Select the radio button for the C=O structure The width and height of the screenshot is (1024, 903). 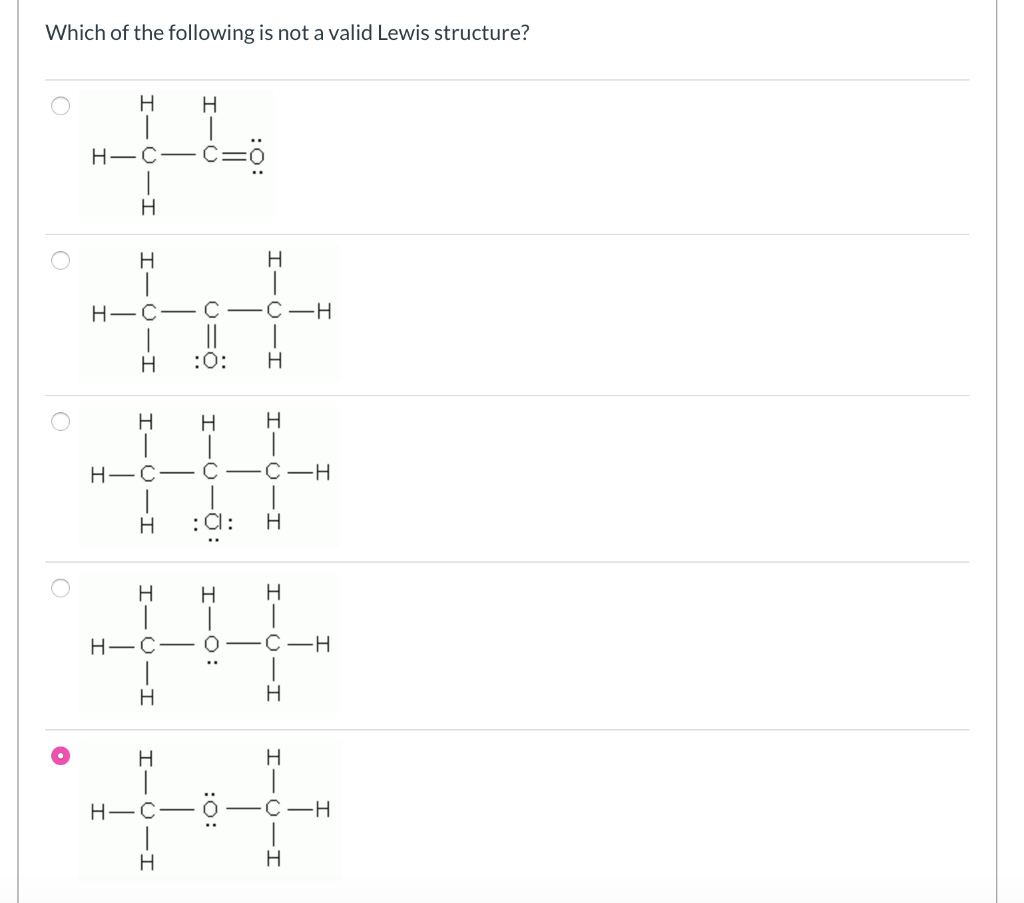click(x=60, y=105)
